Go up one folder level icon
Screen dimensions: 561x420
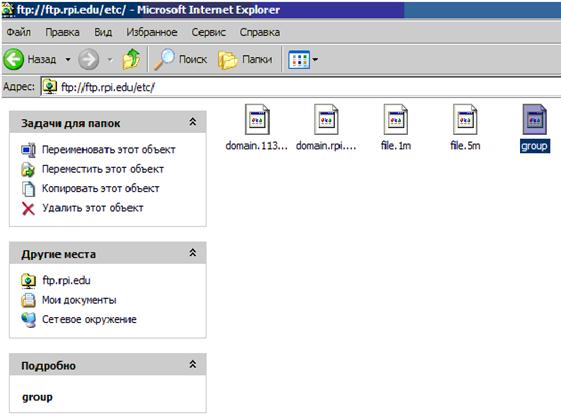[131, 59]
